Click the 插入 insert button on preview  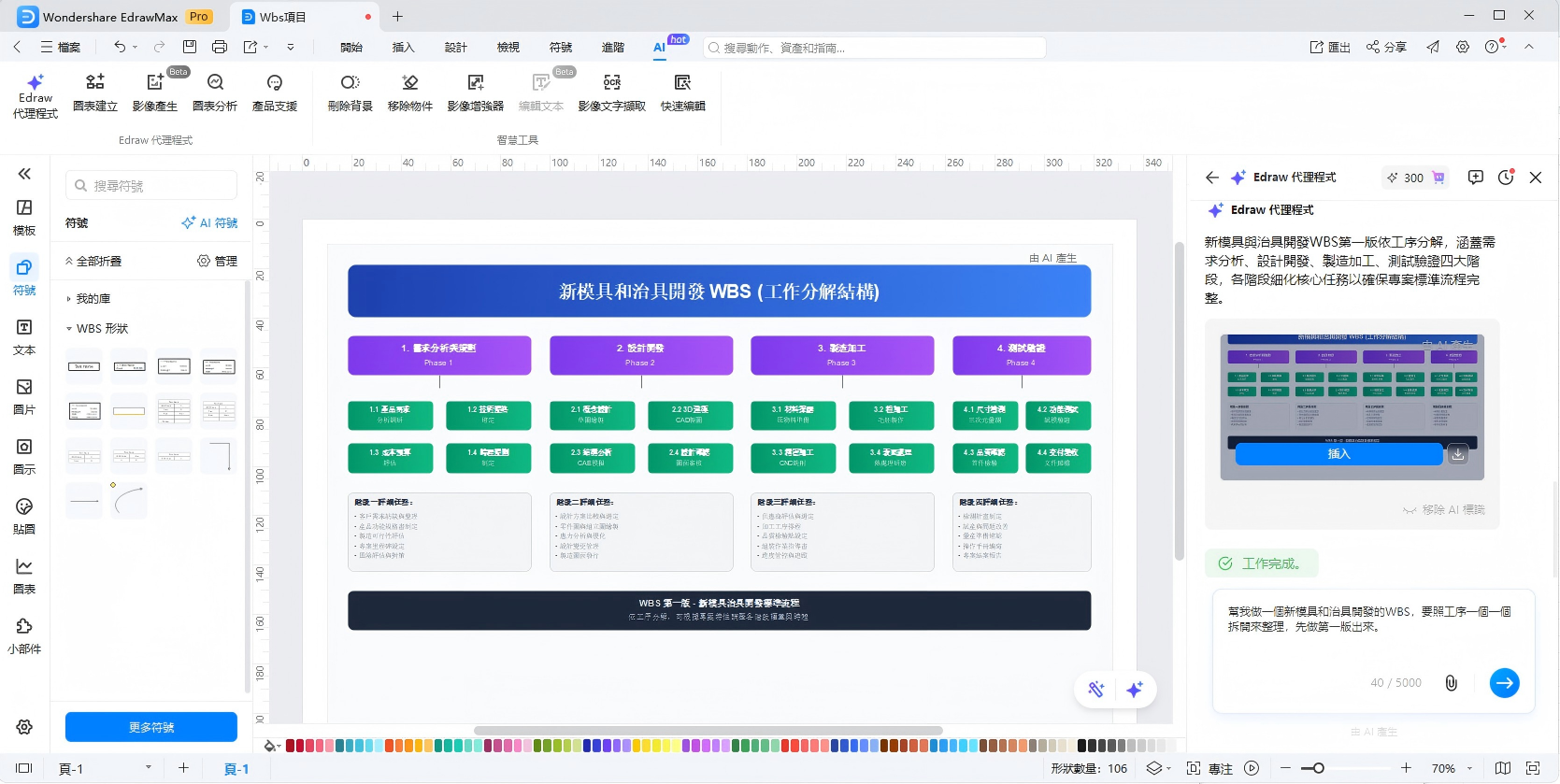tap(1338, 454)
